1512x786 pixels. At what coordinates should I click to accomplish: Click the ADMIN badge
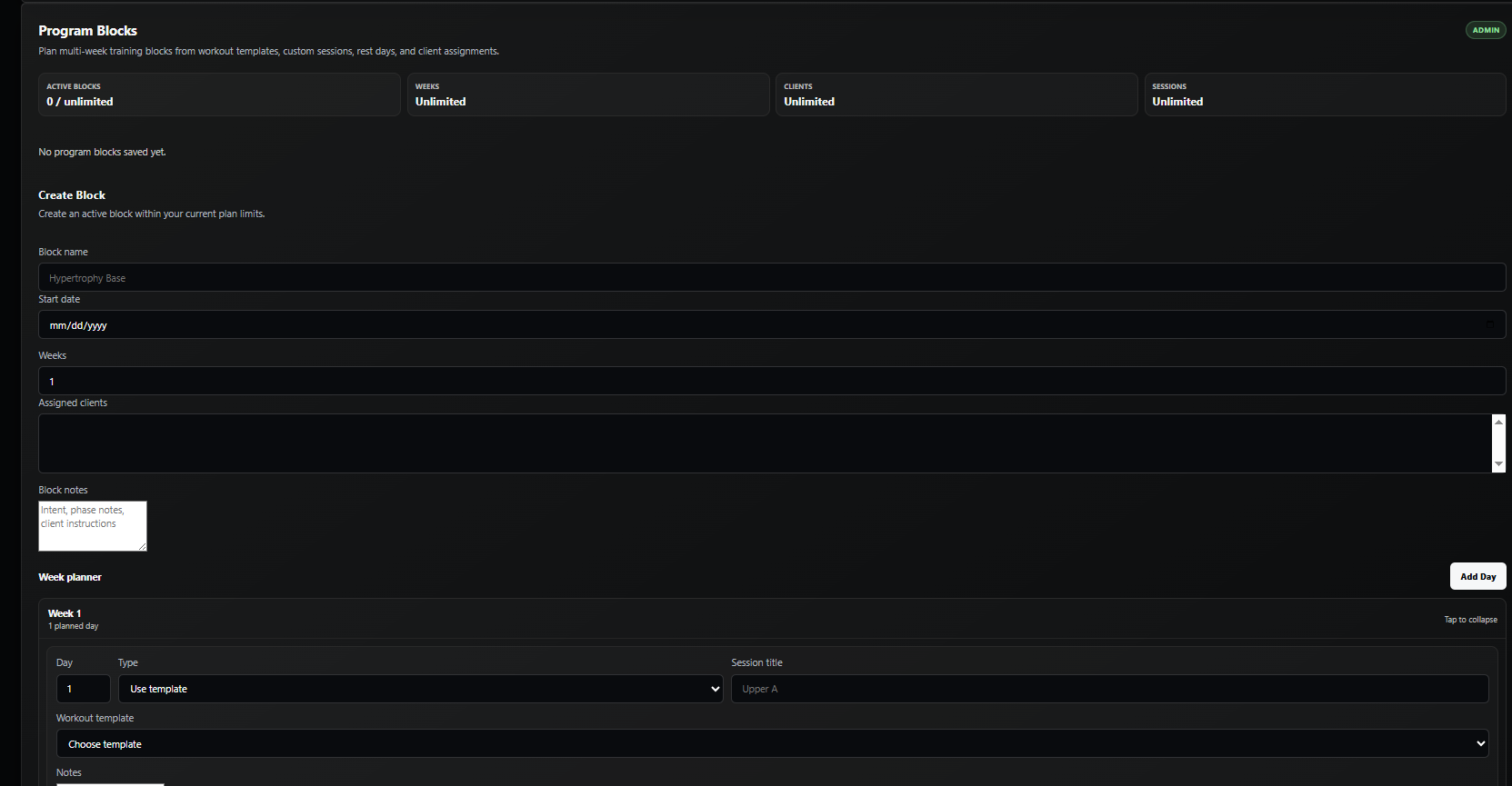pos(1486,30)
